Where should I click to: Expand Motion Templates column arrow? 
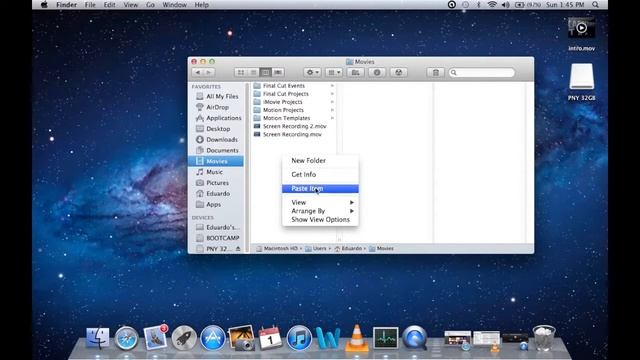point(332,118)
